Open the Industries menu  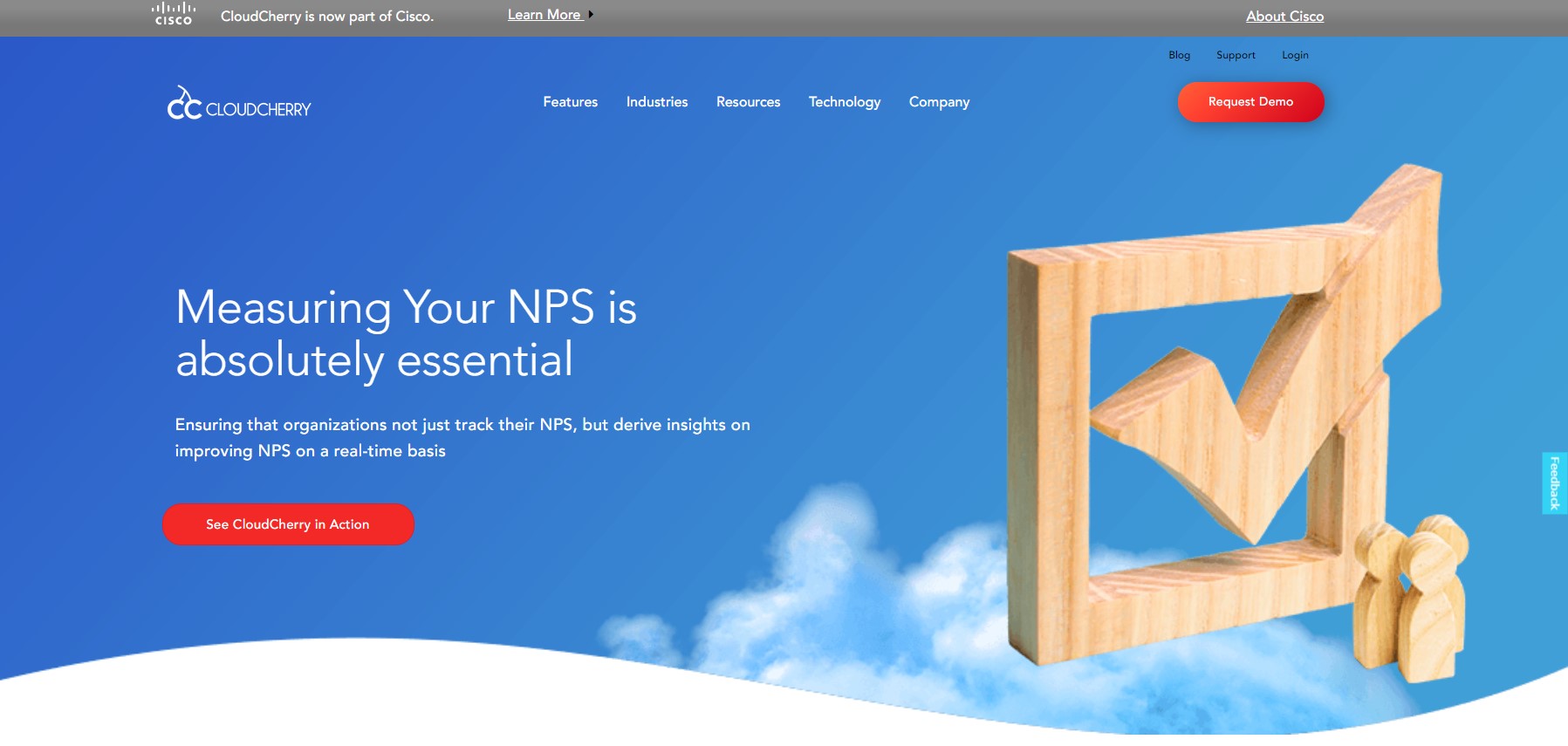[657, 102]
